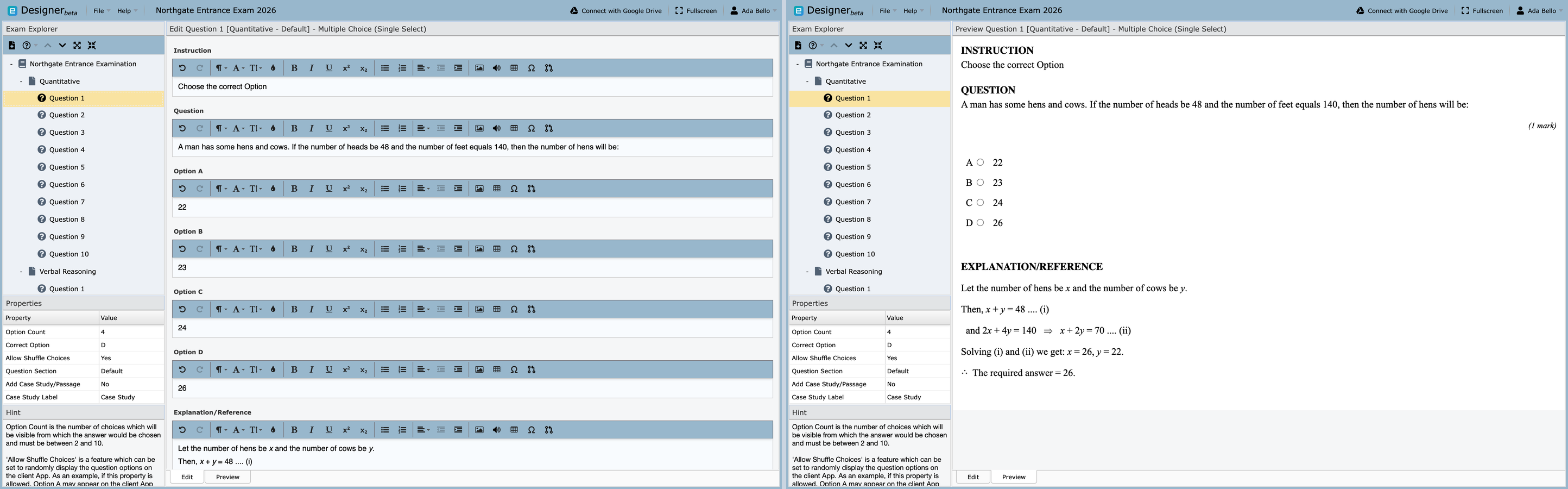This screenshot has height=489, width=1568.
Task: Click Italic in the Question editor toolbar
Action: click(x=311, y=128)
